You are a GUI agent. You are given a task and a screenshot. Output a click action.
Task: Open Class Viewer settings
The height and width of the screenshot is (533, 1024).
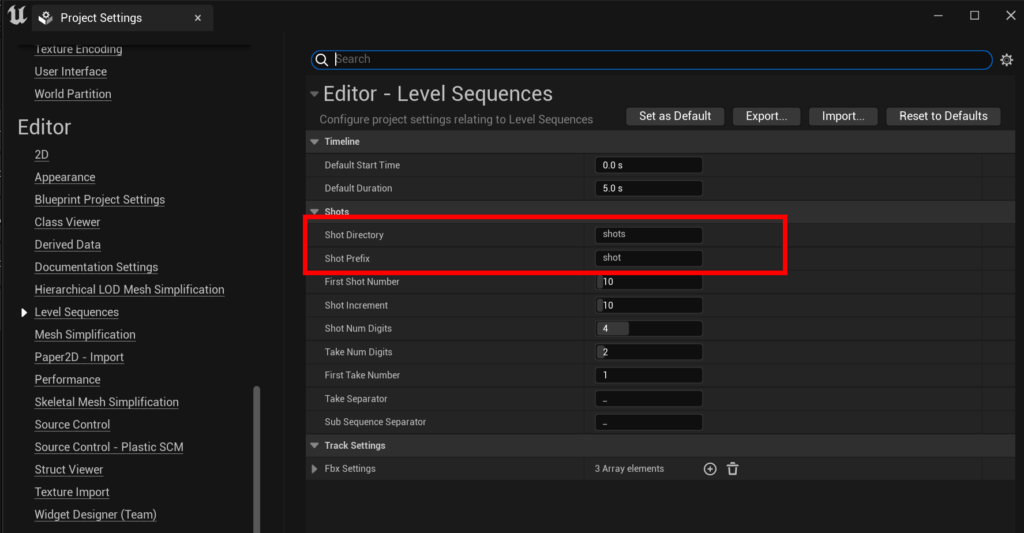point(67,222)
